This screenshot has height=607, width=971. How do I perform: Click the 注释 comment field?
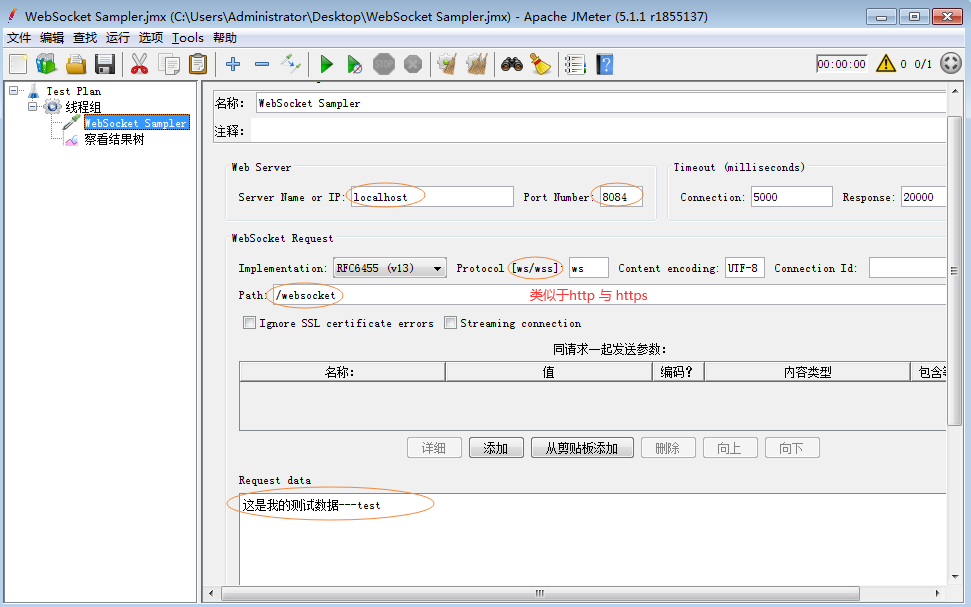tap(598, 131)
